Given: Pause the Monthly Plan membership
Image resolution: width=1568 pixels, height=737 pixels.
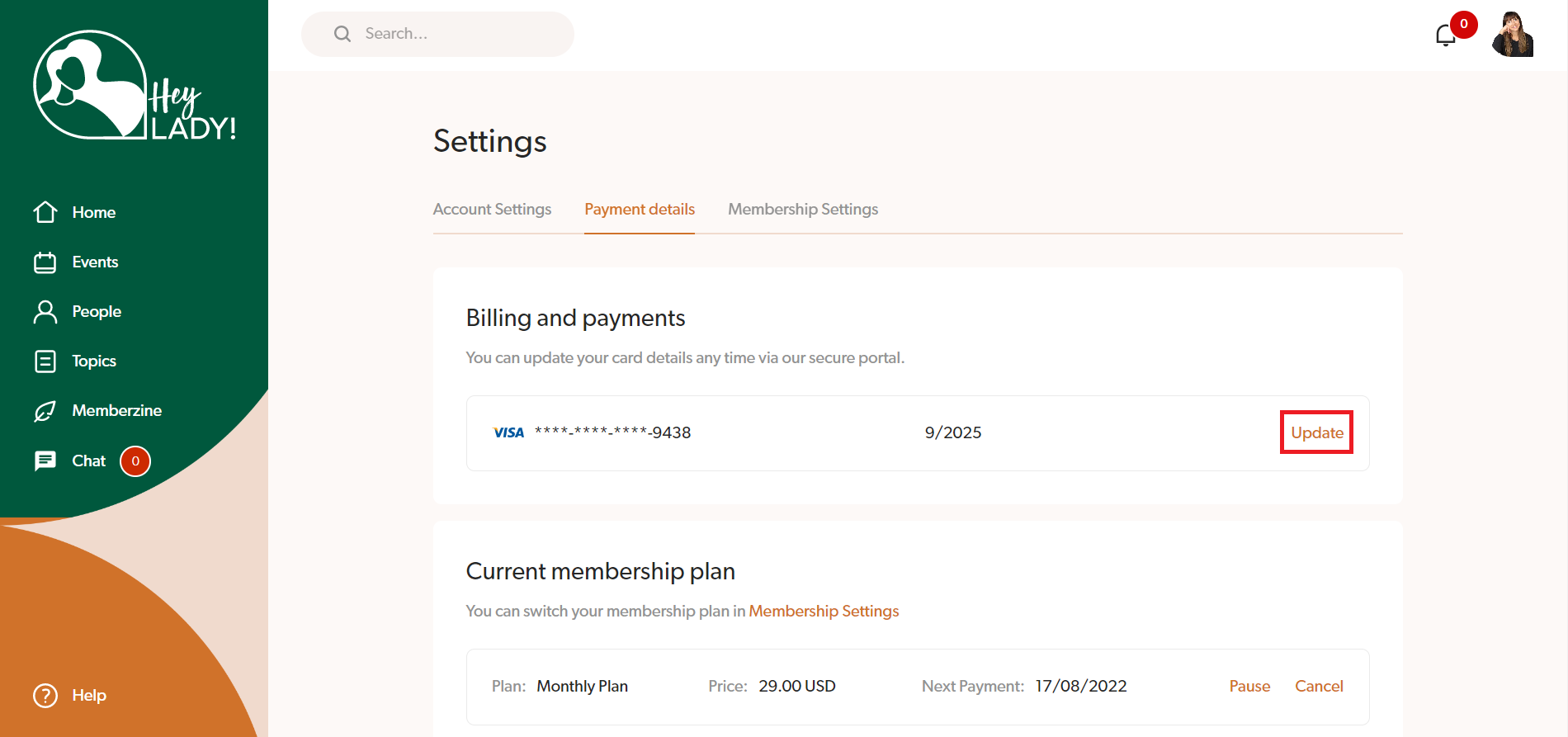Looking at the screenshot, I should click(1249, 687).
